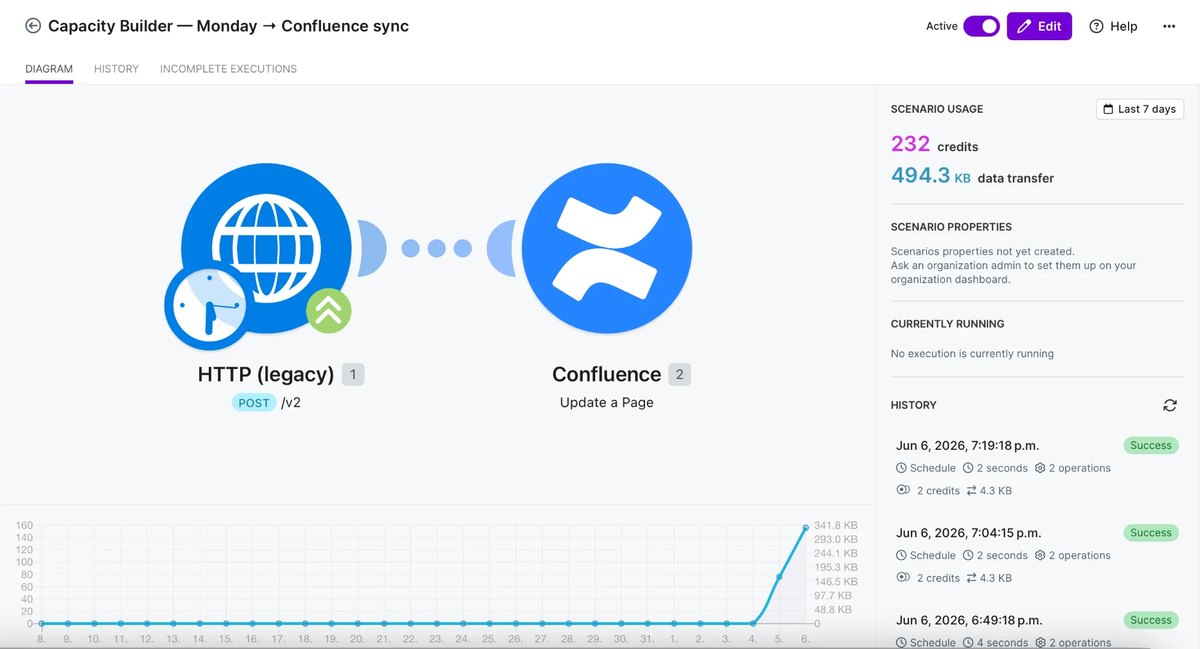Click the credits coin icon in 7:19:18 run
1200x649 pixels.
pos(904,490)
